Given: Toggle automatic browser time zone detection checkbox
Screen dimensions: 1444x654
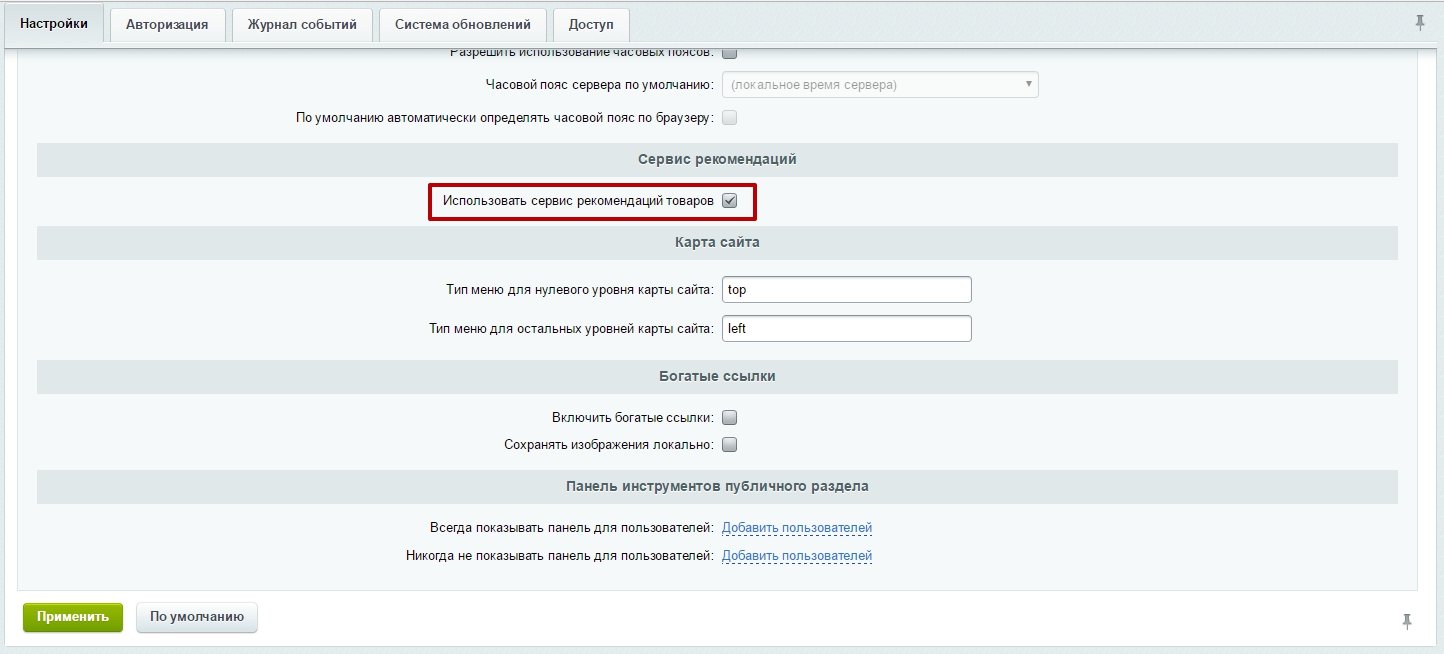Looking at the screenshot, I should [x=730, y=118].
